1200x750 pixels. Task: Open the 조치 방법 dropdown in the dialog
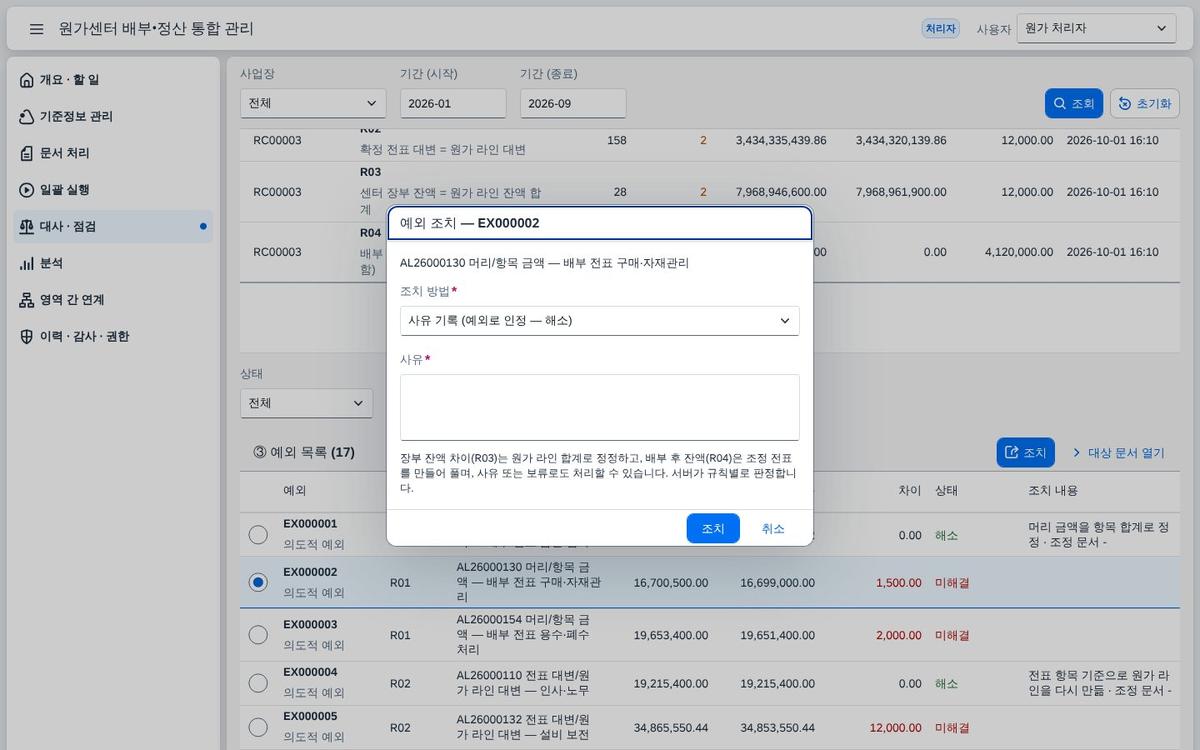(x=600, y=320)
